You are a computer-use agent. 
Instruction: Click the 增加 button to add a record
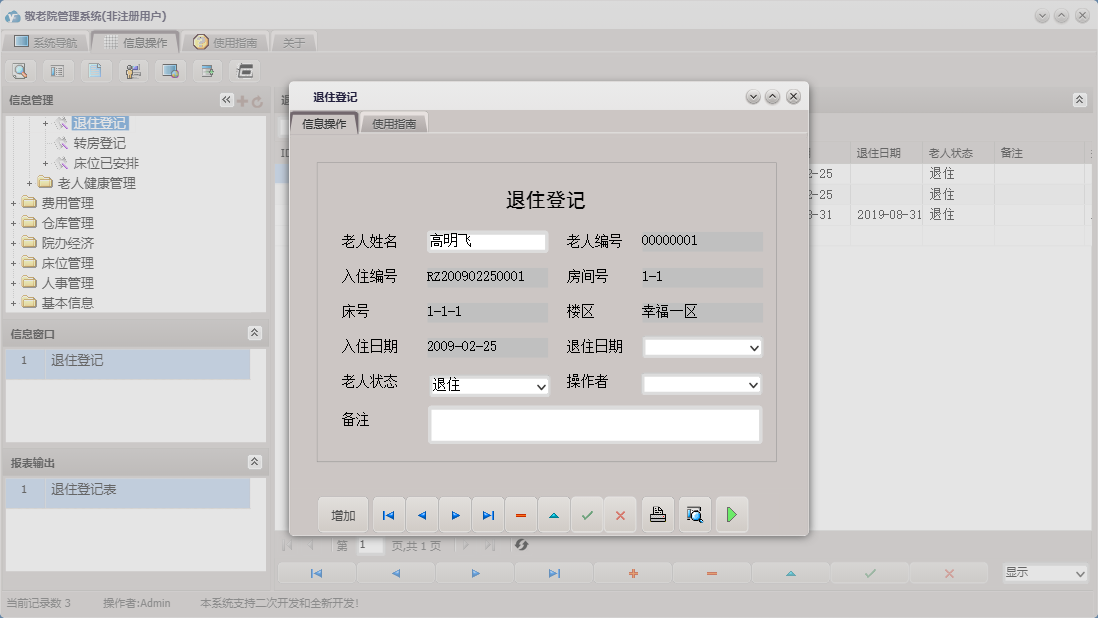343,514
